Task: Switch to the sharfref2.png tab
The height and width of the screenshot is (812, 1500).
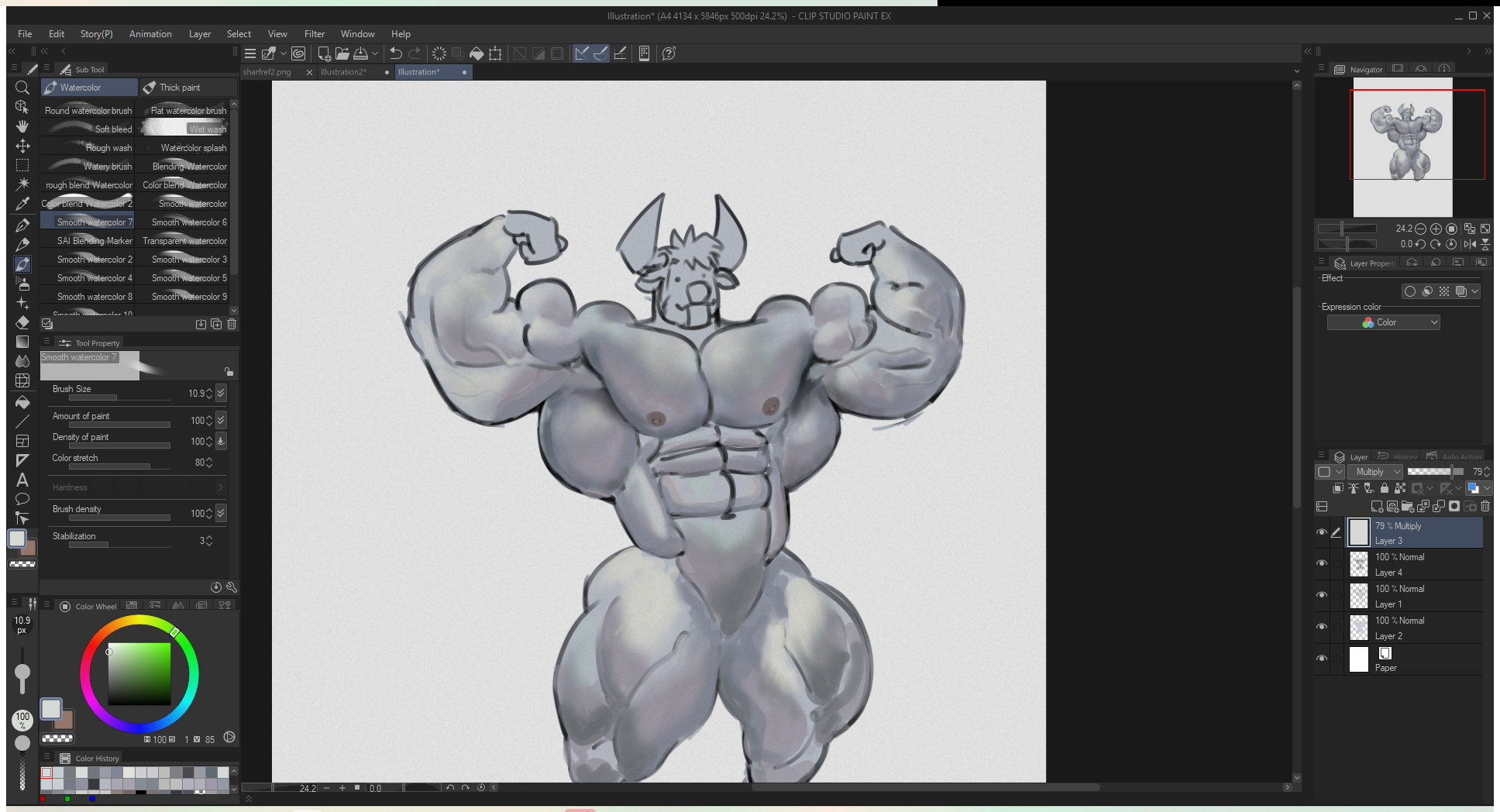Action: pyautogui.click(x=268, y=72)
